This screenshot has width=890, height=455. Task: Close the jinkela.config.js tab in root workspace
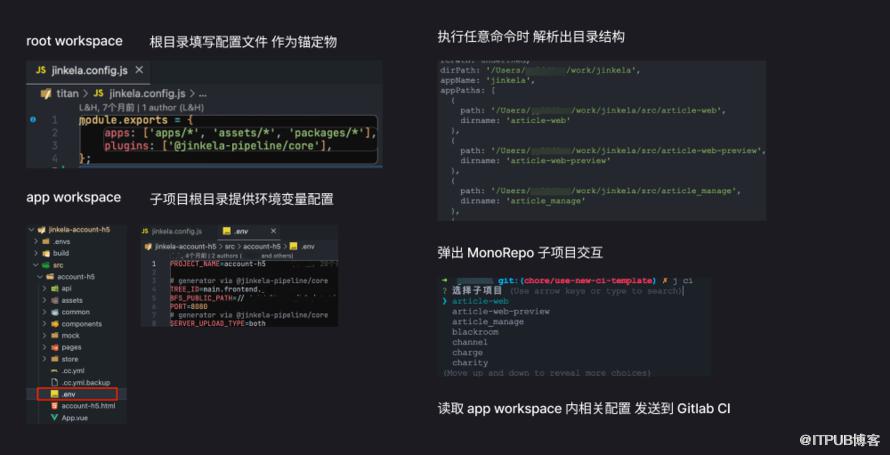coord(139,70)
